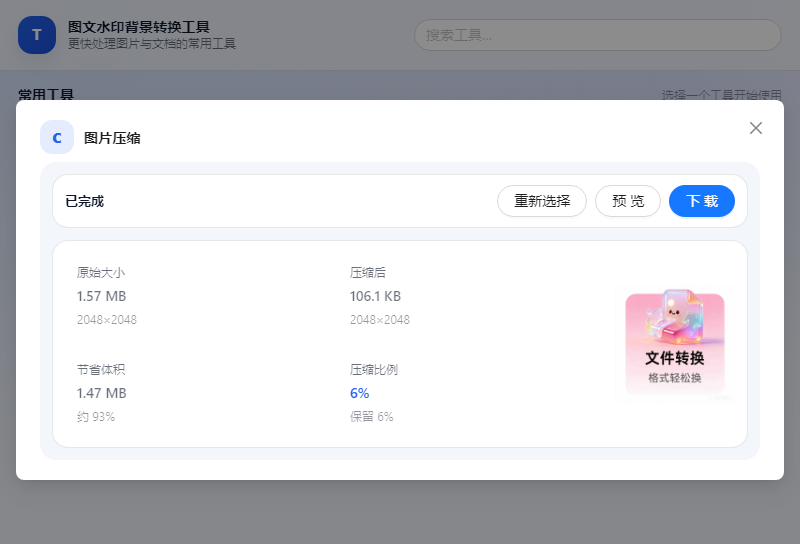Click the 1.57 MB original size value

pos(101,296)
